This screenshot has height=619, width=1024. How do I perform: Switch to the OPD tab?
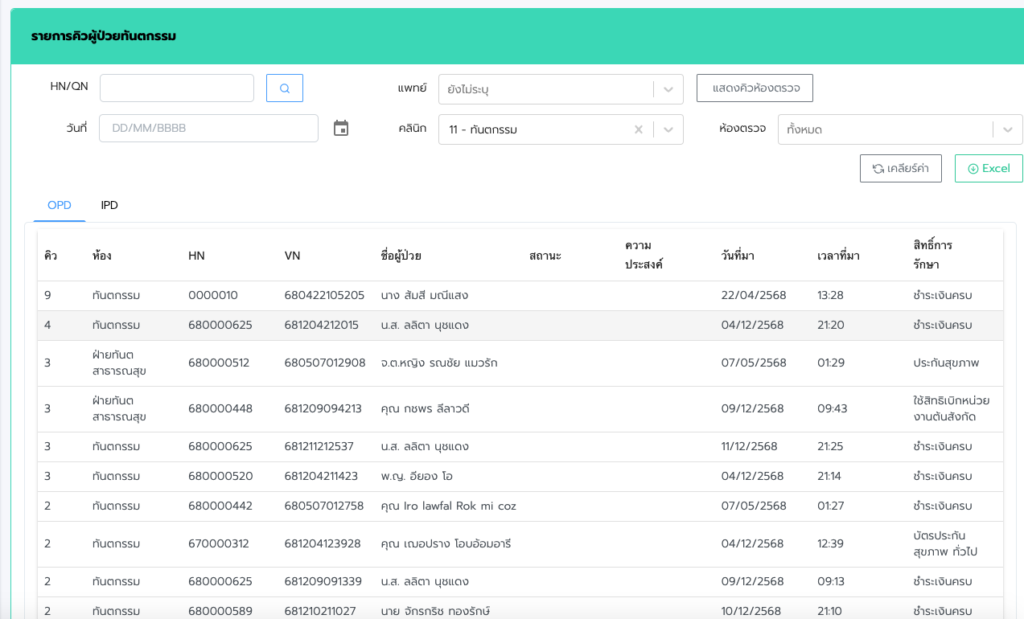(59, 205)
